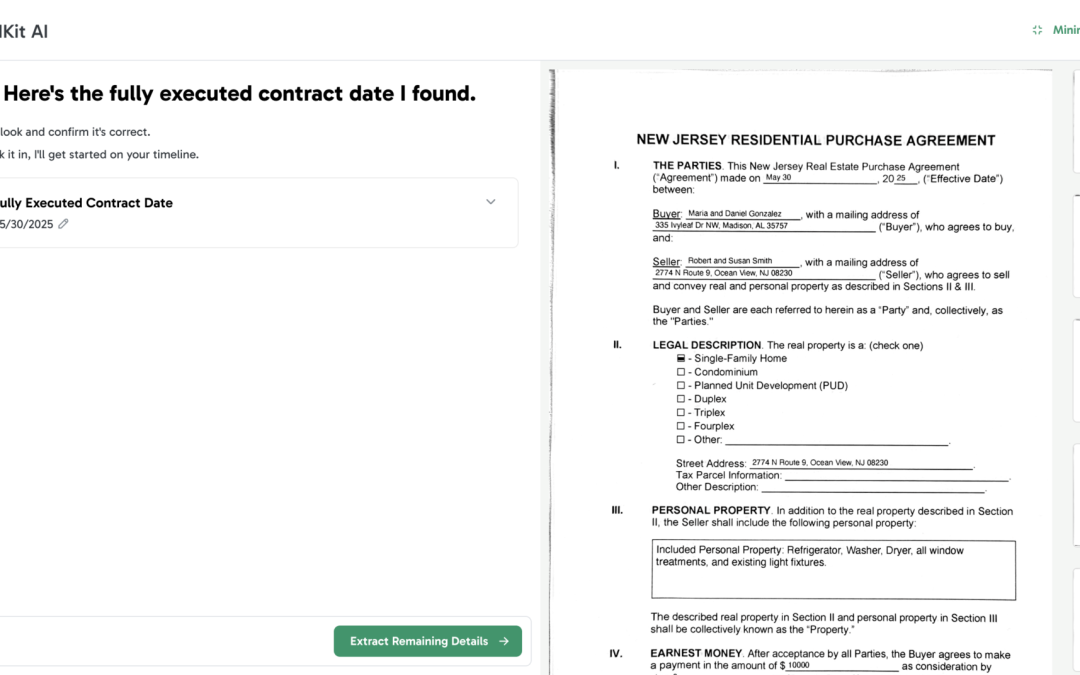Mark the Fourplex checkbox
The image size is (1080, 675).
click(x=681, y=426)
